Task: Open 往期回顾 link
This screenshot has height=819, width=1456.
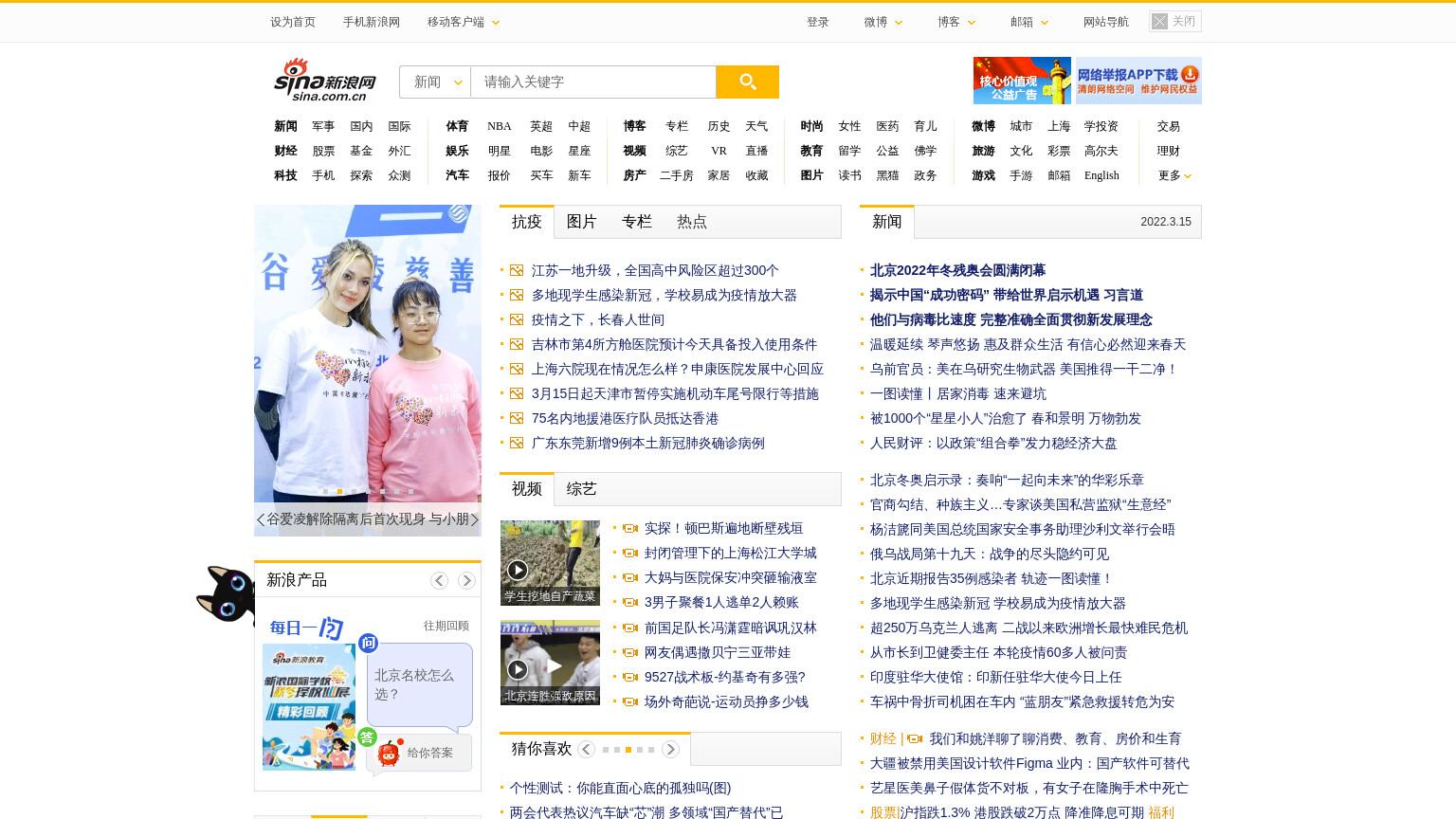Action: coord(446,626)
